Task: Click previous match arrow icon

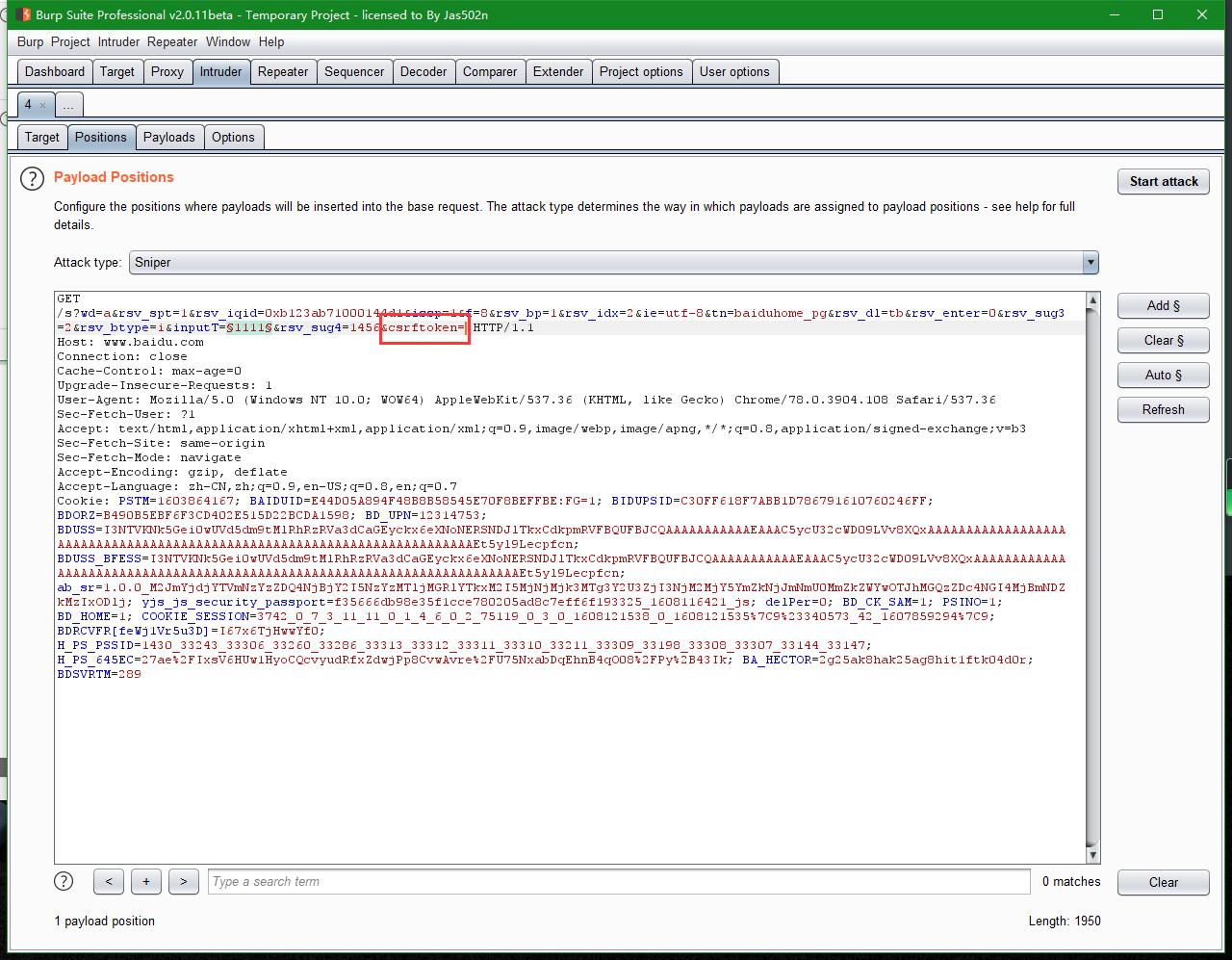Action: click(108, 881)
